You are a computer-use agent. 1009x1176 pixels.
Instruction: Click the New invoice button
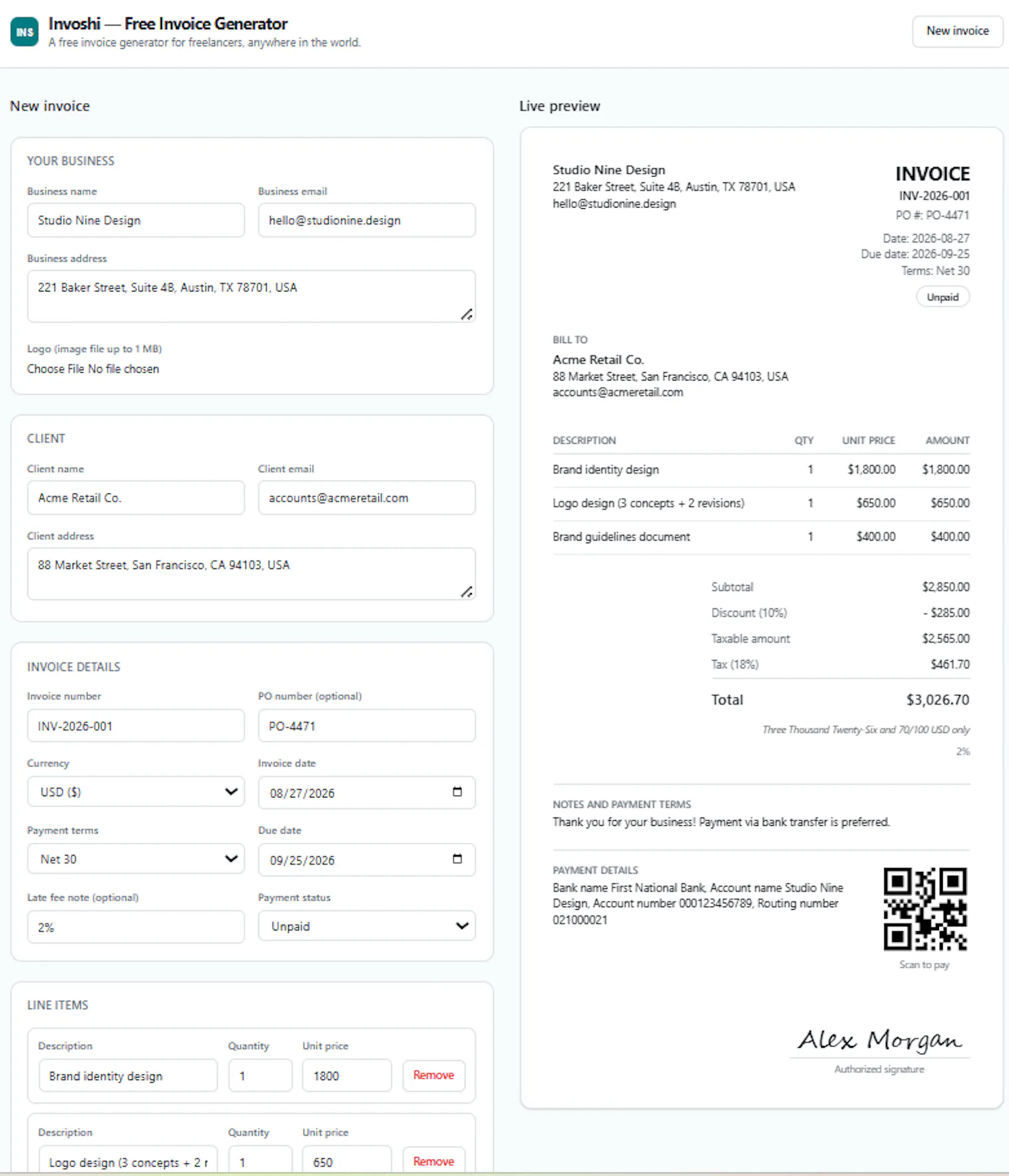(957, 31)
